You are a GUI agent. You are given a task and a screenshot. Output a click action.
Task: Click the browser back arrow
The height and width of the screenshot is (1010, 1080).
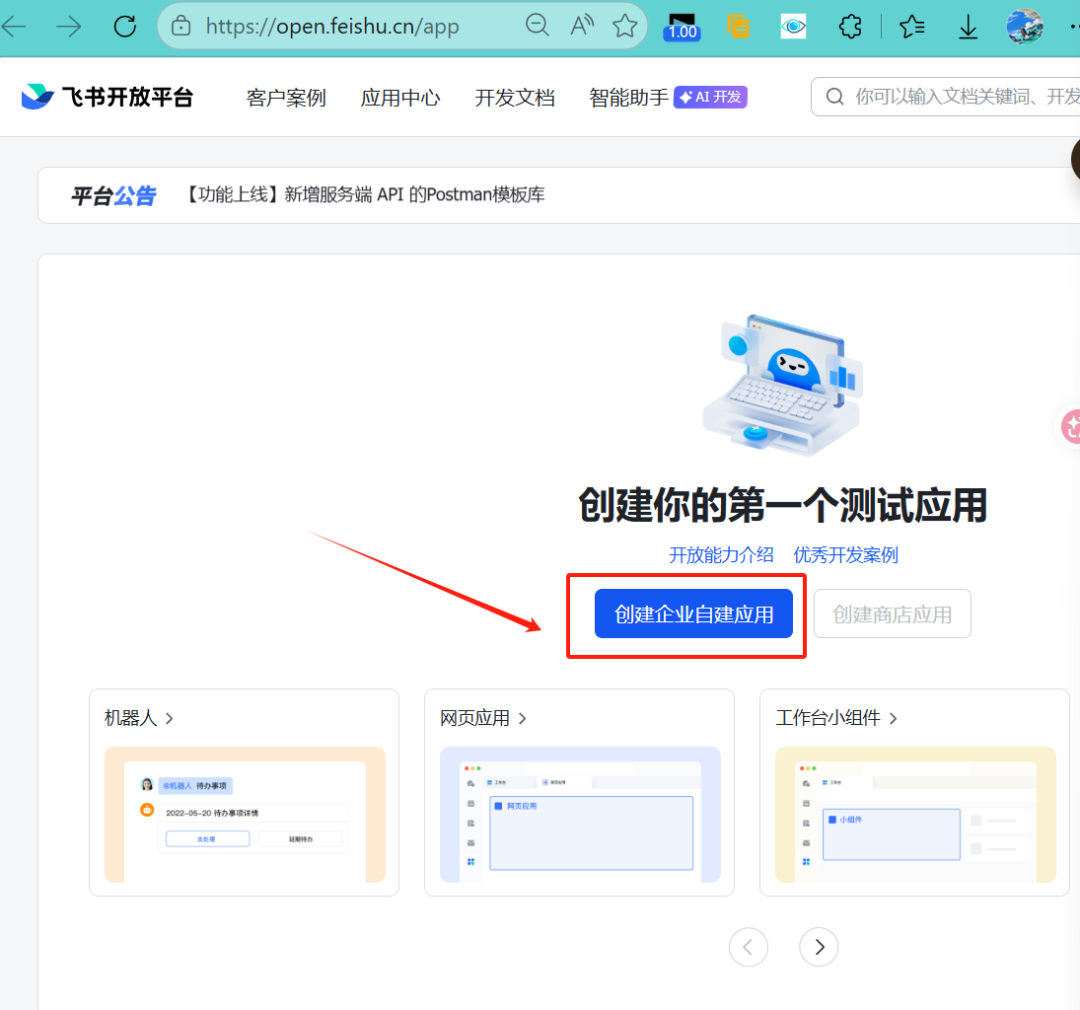[14, 27]
